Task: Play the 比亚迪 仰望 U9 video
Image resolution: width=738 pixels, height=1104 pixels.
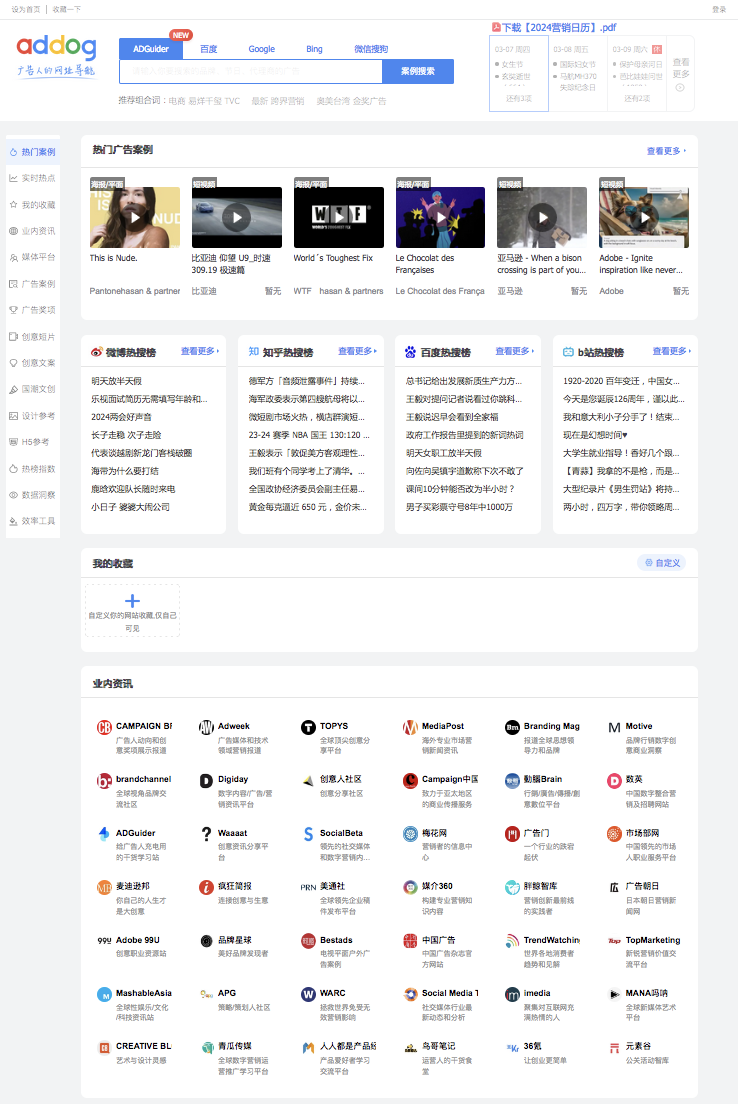Action: tap(237, 218)
